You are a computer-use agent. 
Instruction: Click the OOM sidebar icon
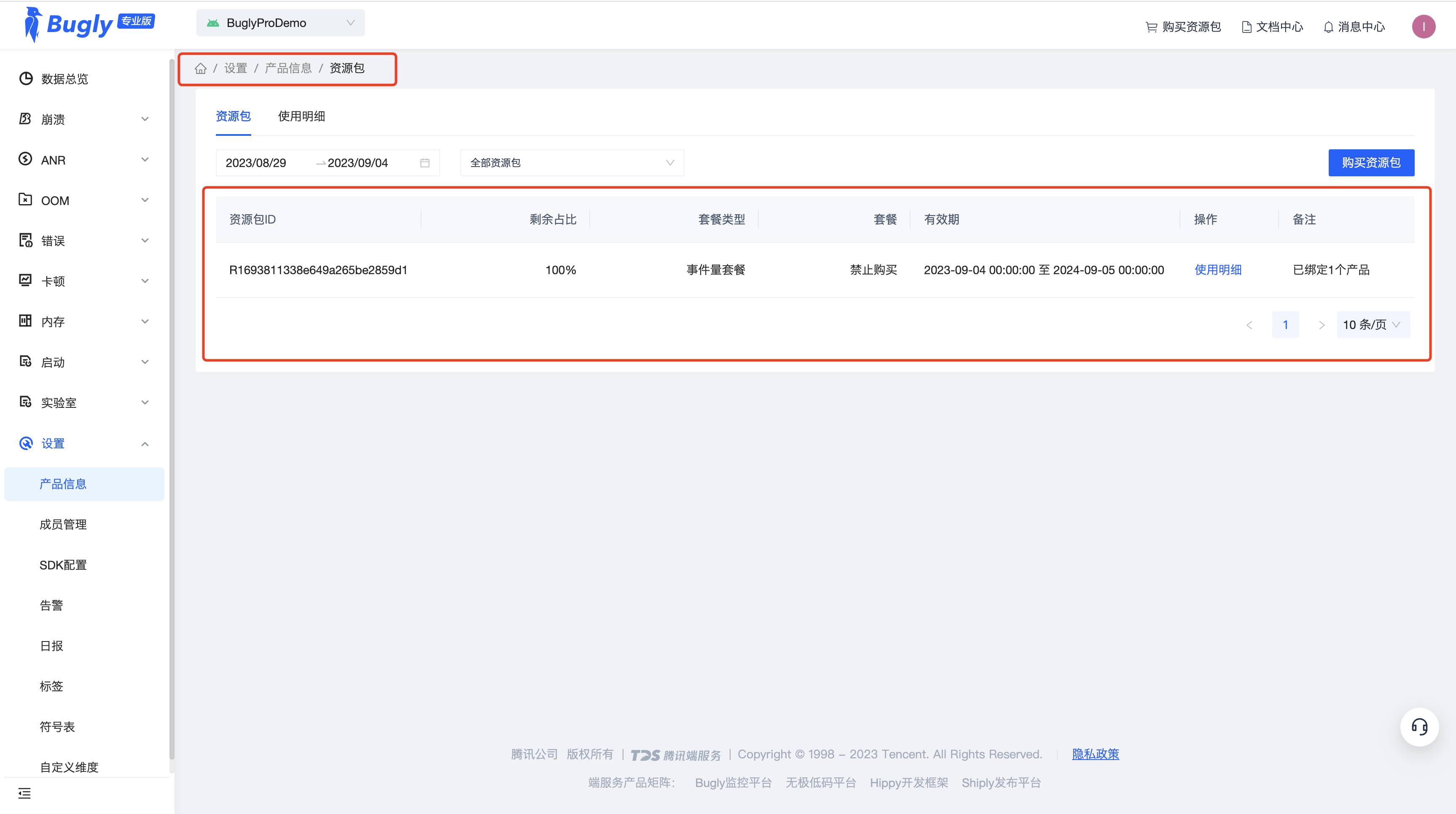(x=25, y=199)
